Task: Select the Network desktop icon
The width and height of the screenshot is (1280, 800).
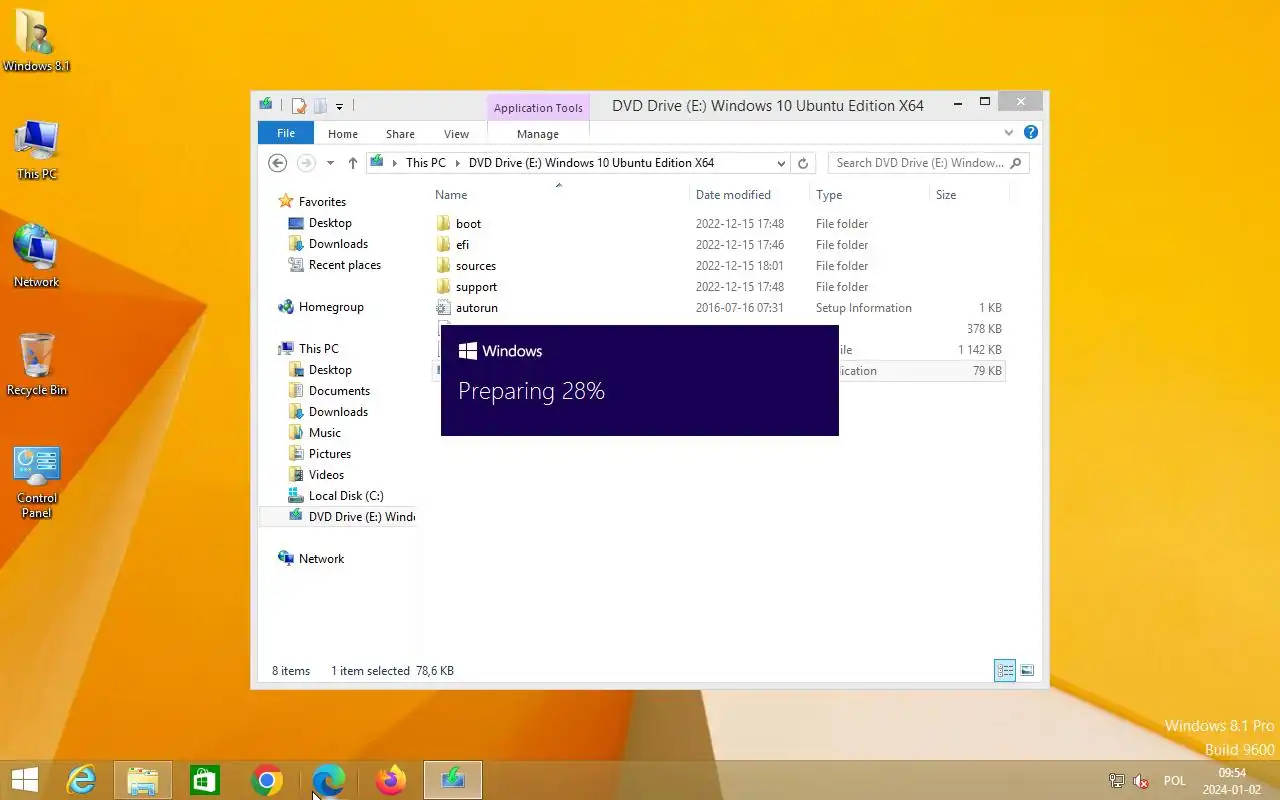Action: tap(37, 256)
